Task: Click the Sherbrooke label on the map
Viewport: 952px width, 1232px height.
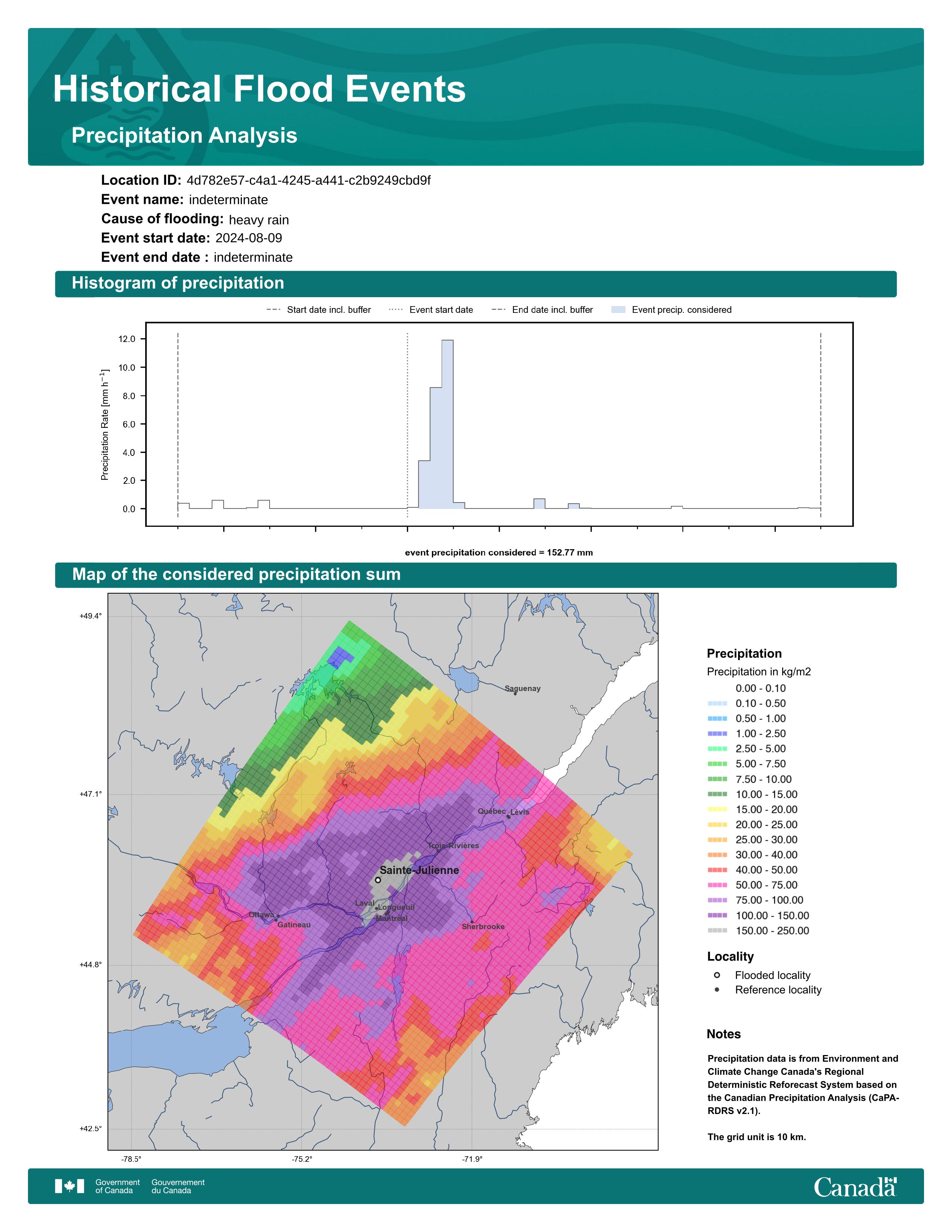Action: [x=483, y=926]
